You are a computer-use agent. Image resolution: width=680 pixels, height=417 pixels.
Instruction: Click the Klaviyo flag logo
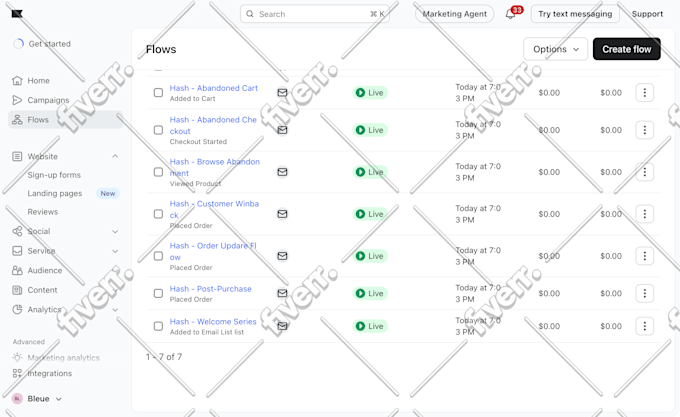(17, 14)
